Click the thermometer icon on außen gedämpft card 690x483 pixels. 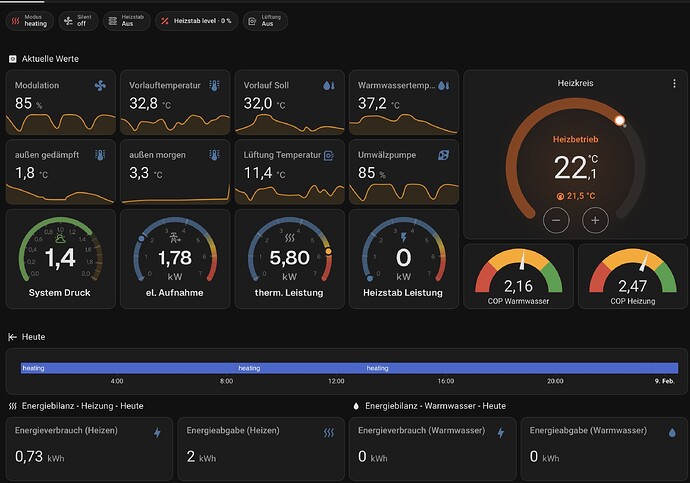tap(100, 155)
